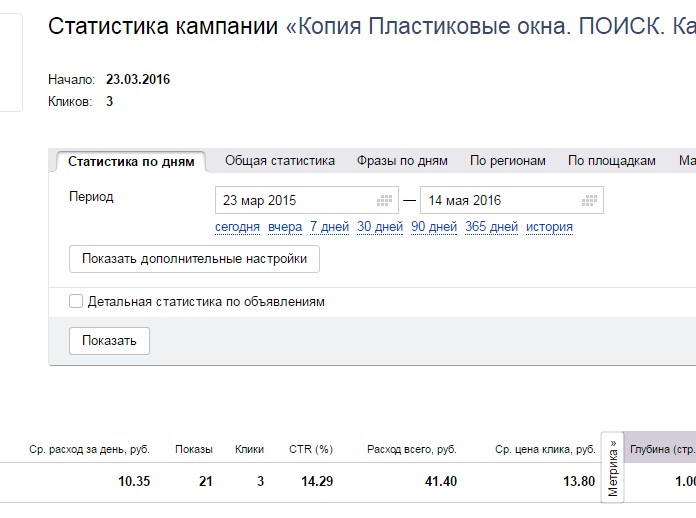Switch to the Общая статистика tab

(279, 161)
